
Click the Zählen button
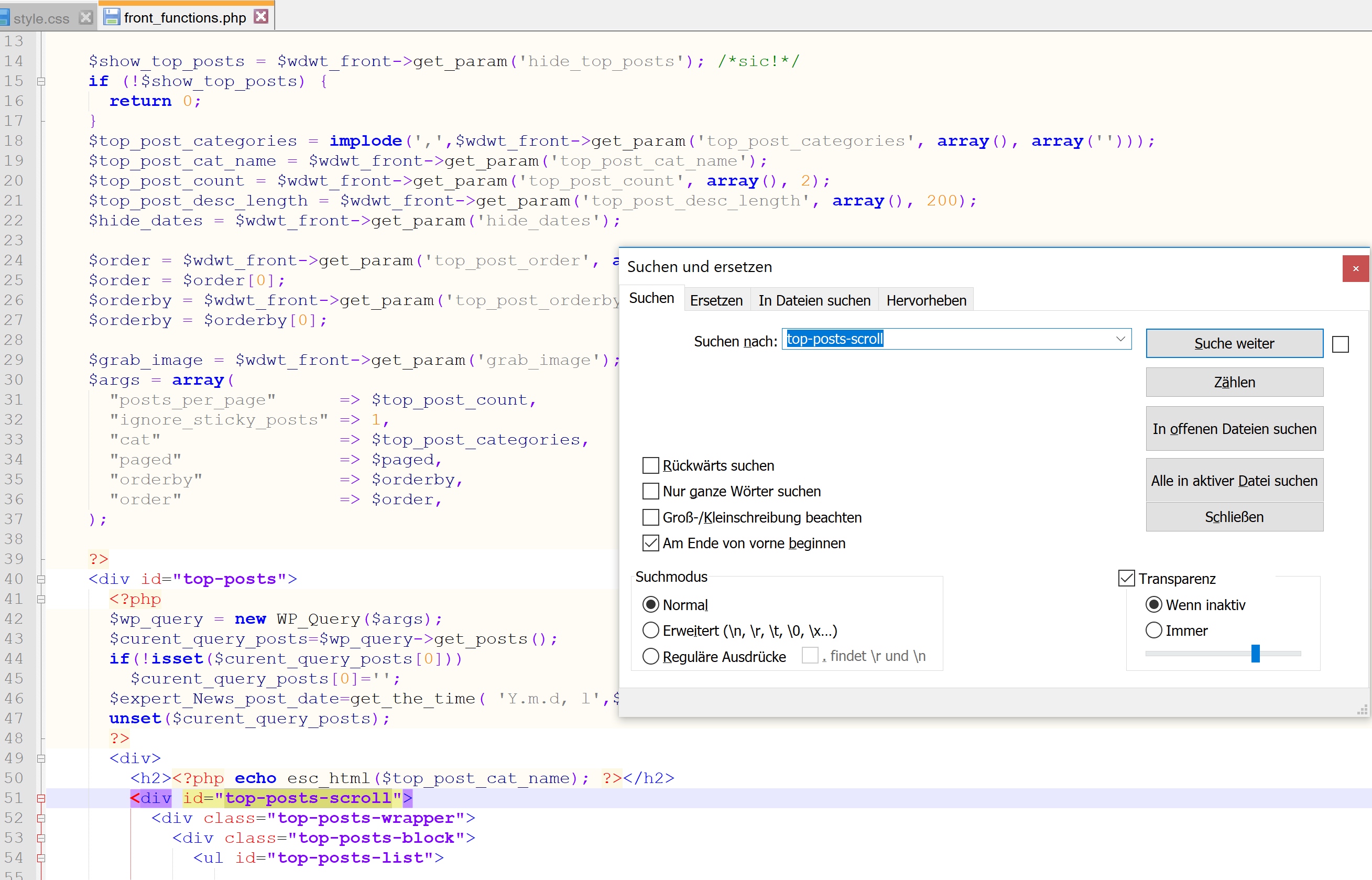click(x=1234, y=382)
